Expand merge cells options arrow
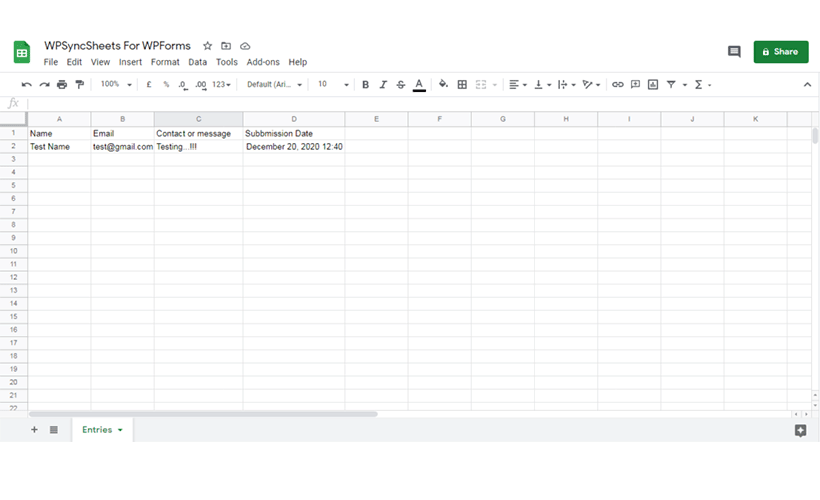Screen dimensions: 820x500 (x=495, y=85)
